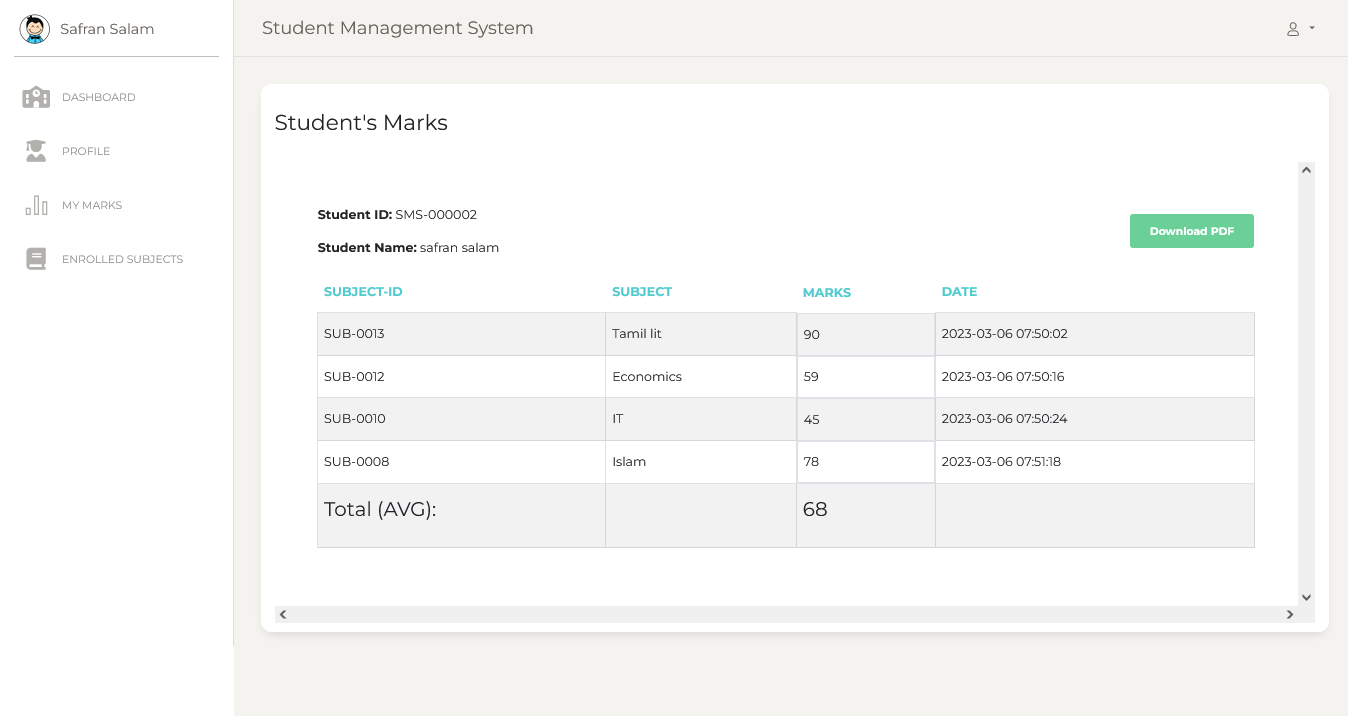Click the book icon for Enrolled Subjects
This screenshot has width=1348, height=716.
(36, 258)
